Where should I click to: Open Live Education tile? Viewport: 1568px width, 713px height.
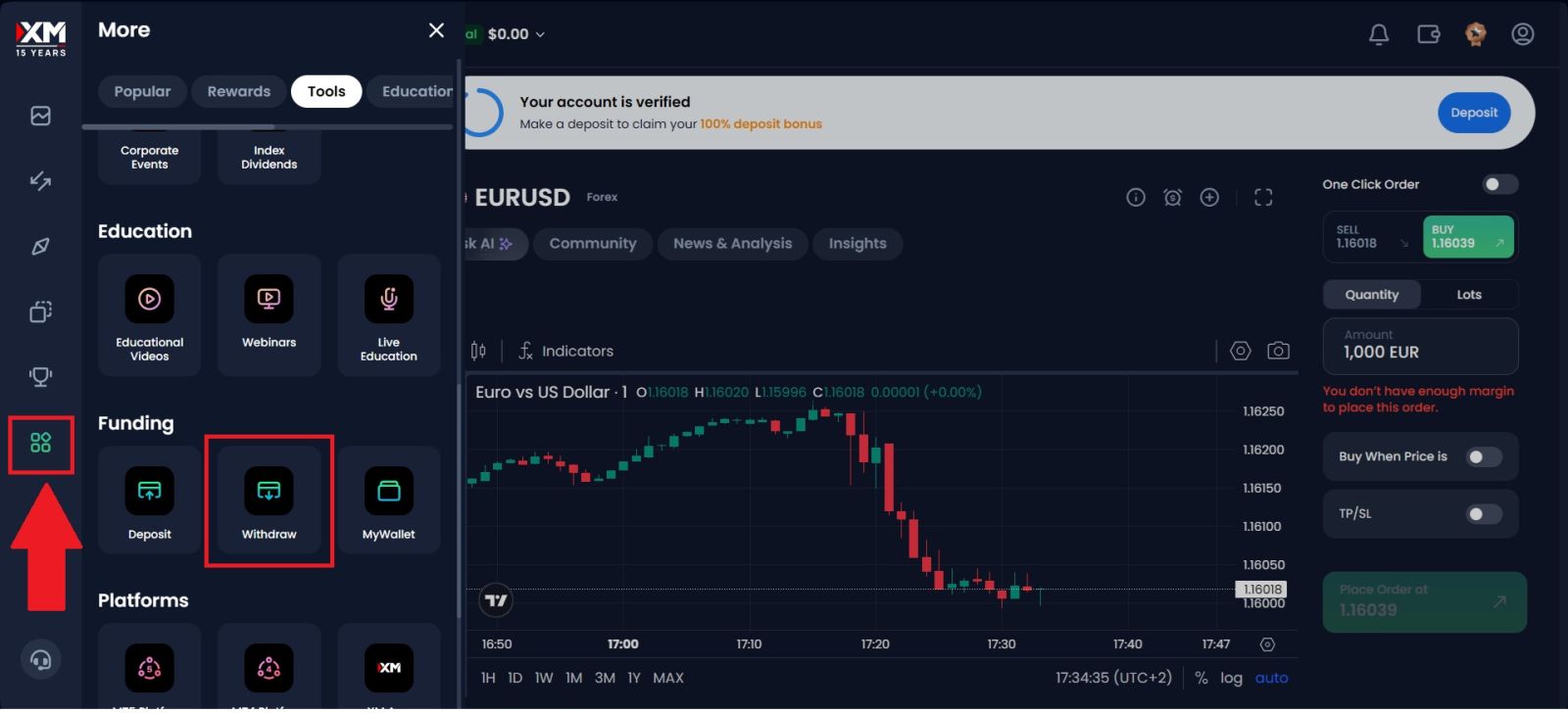[x=388, y=313]
